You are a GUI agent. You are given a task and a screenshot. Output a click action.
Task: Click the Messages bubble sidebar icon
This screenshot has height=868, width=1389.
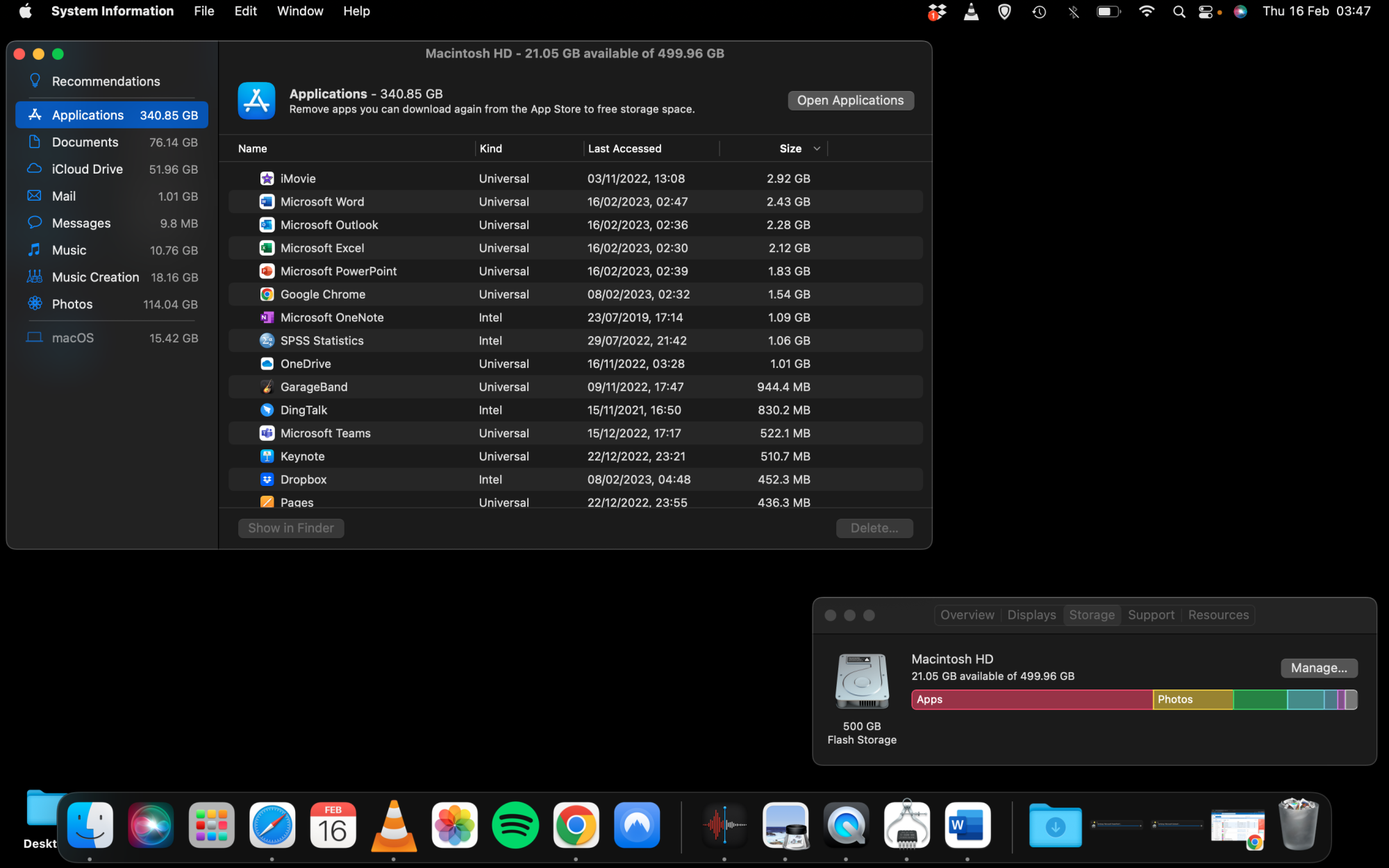34,223
